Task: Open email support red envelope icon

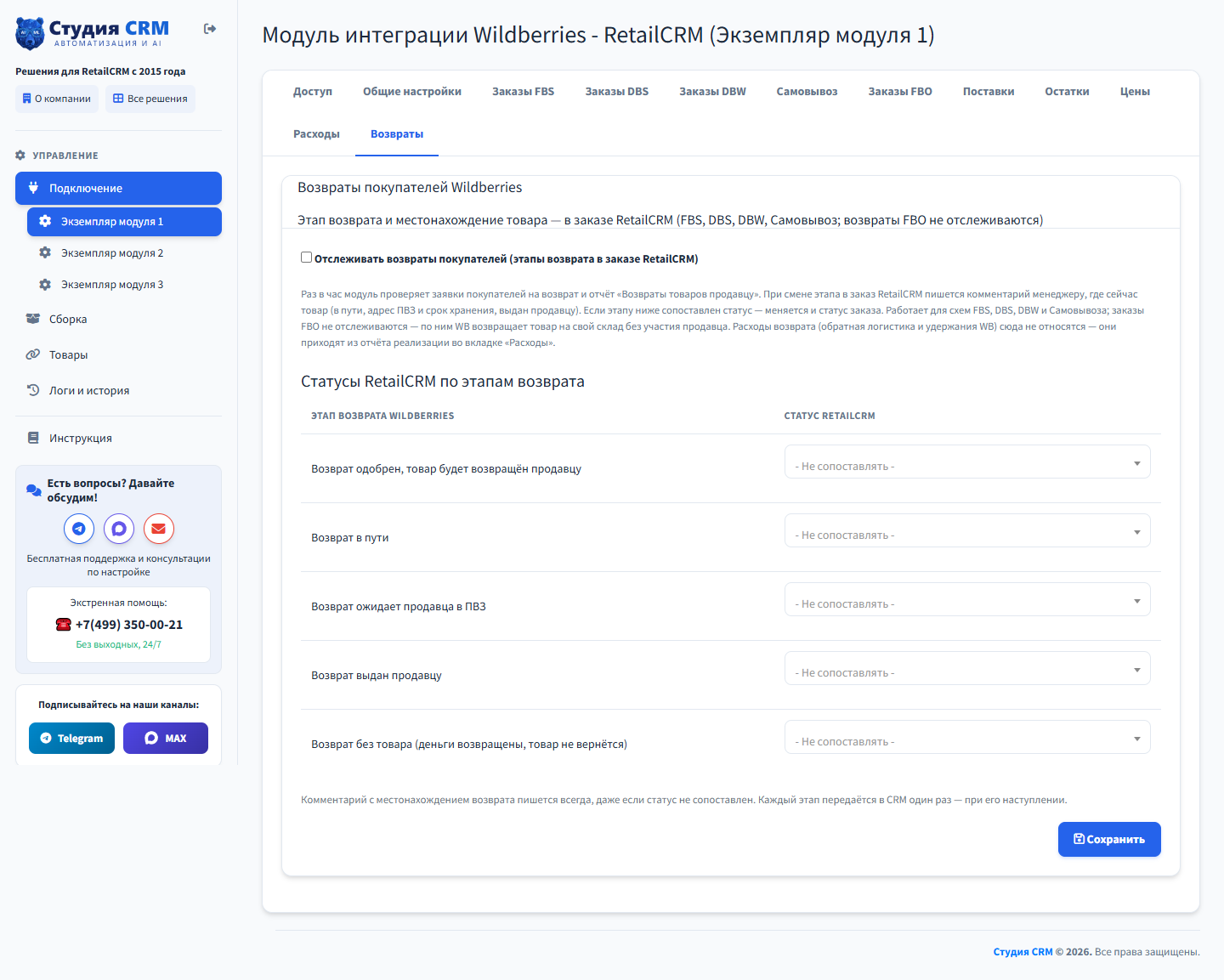Action: pyautogui.click(x=159, y=529)
